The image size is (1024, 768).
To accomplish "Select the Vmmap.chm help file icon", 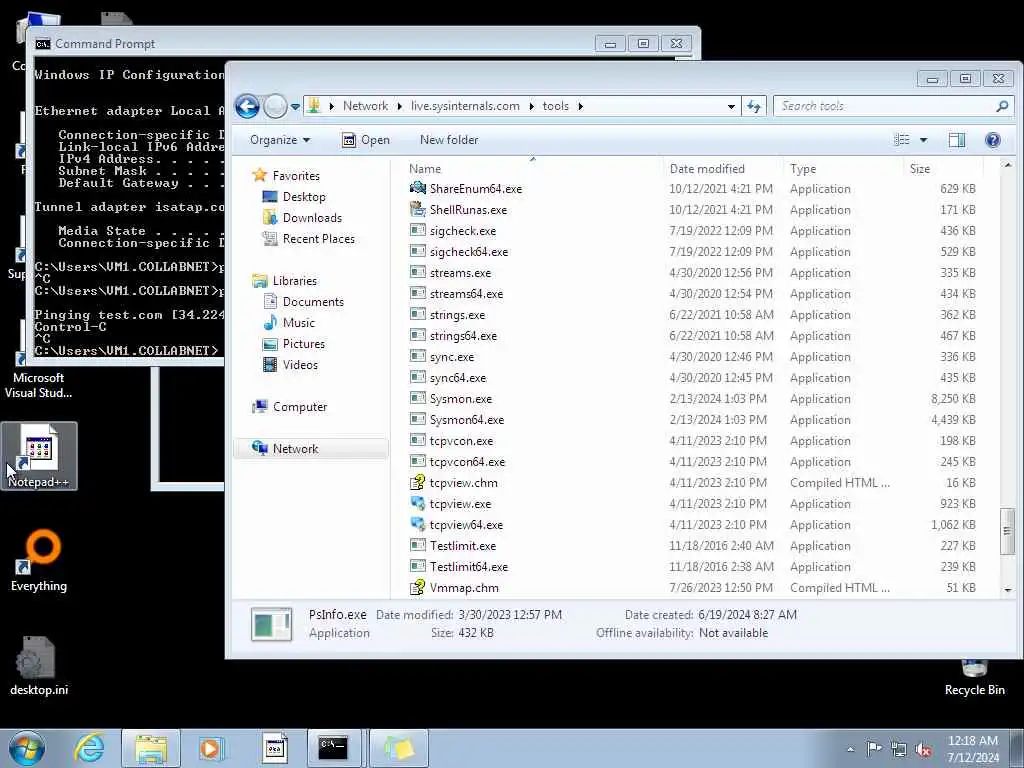I will click(x=418, y=588).
